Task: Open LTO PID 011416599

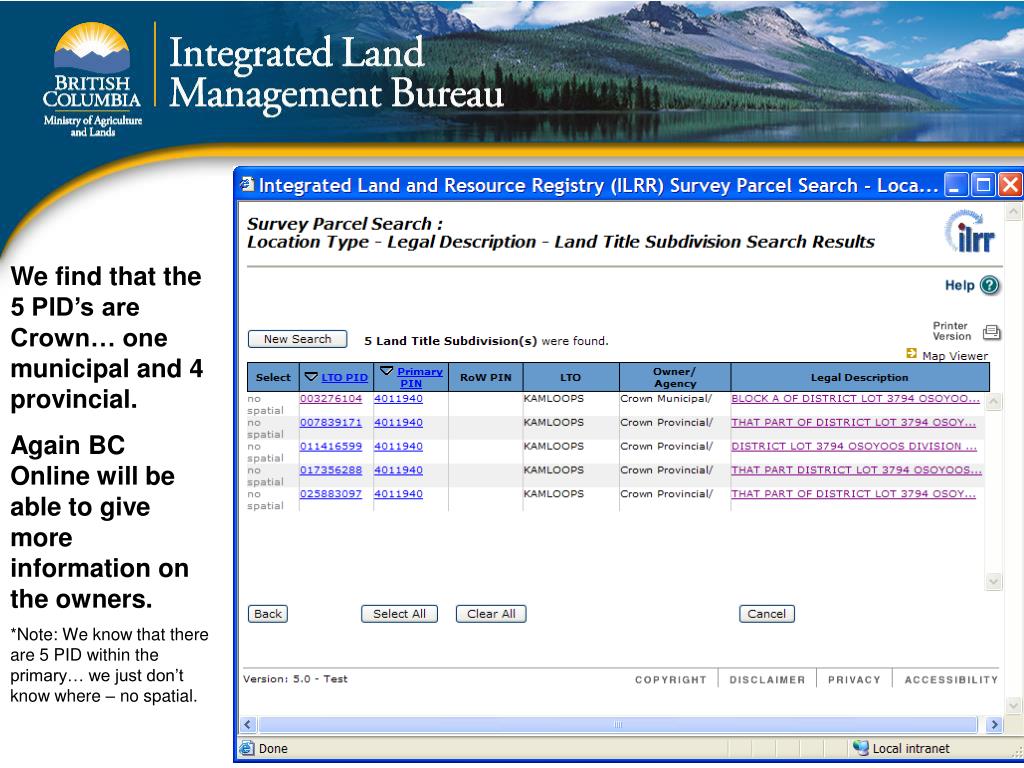Action: 330,446
